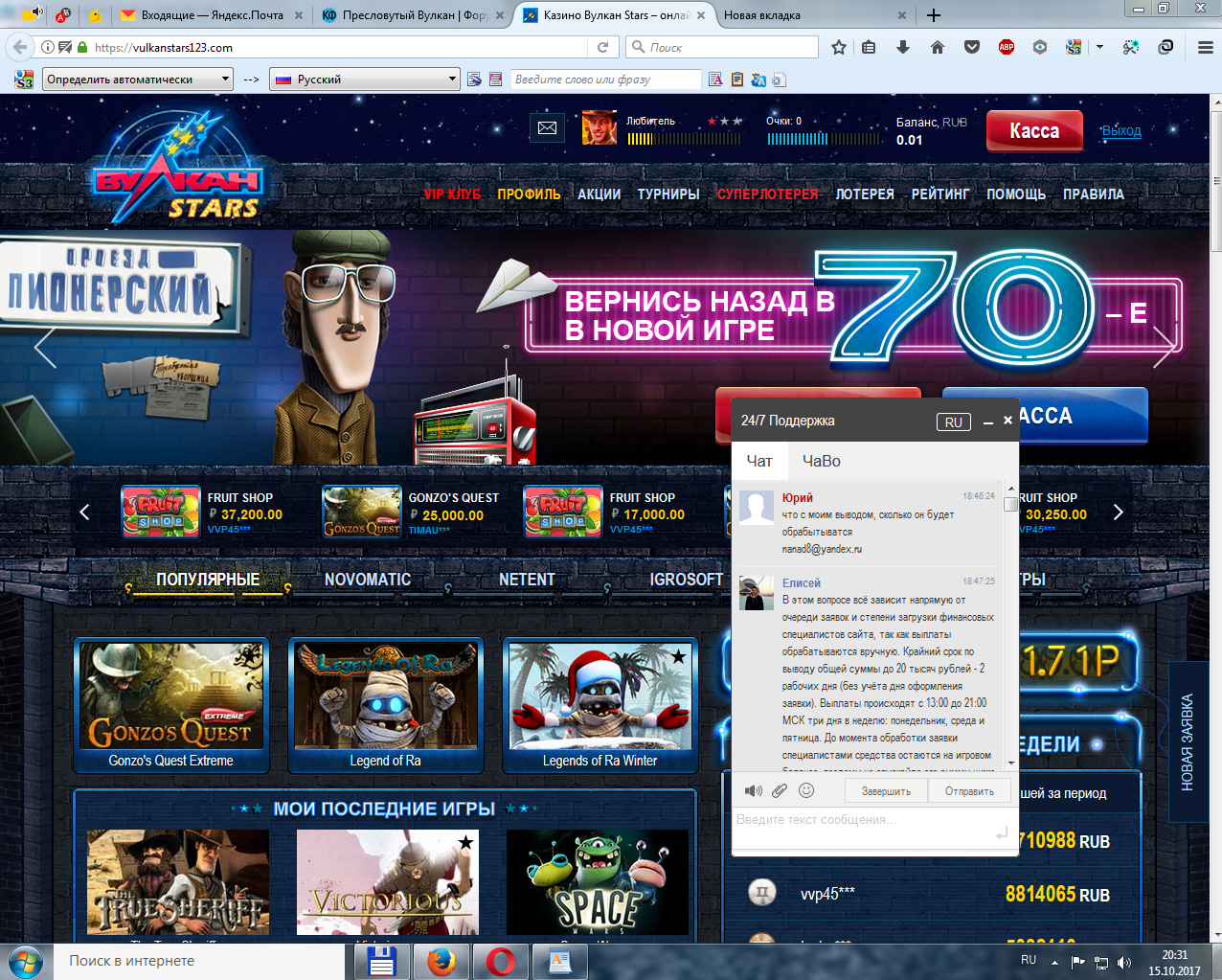1222x980 pixels.
Task: Show next banner with right arrow
Action: point(1164,347)
